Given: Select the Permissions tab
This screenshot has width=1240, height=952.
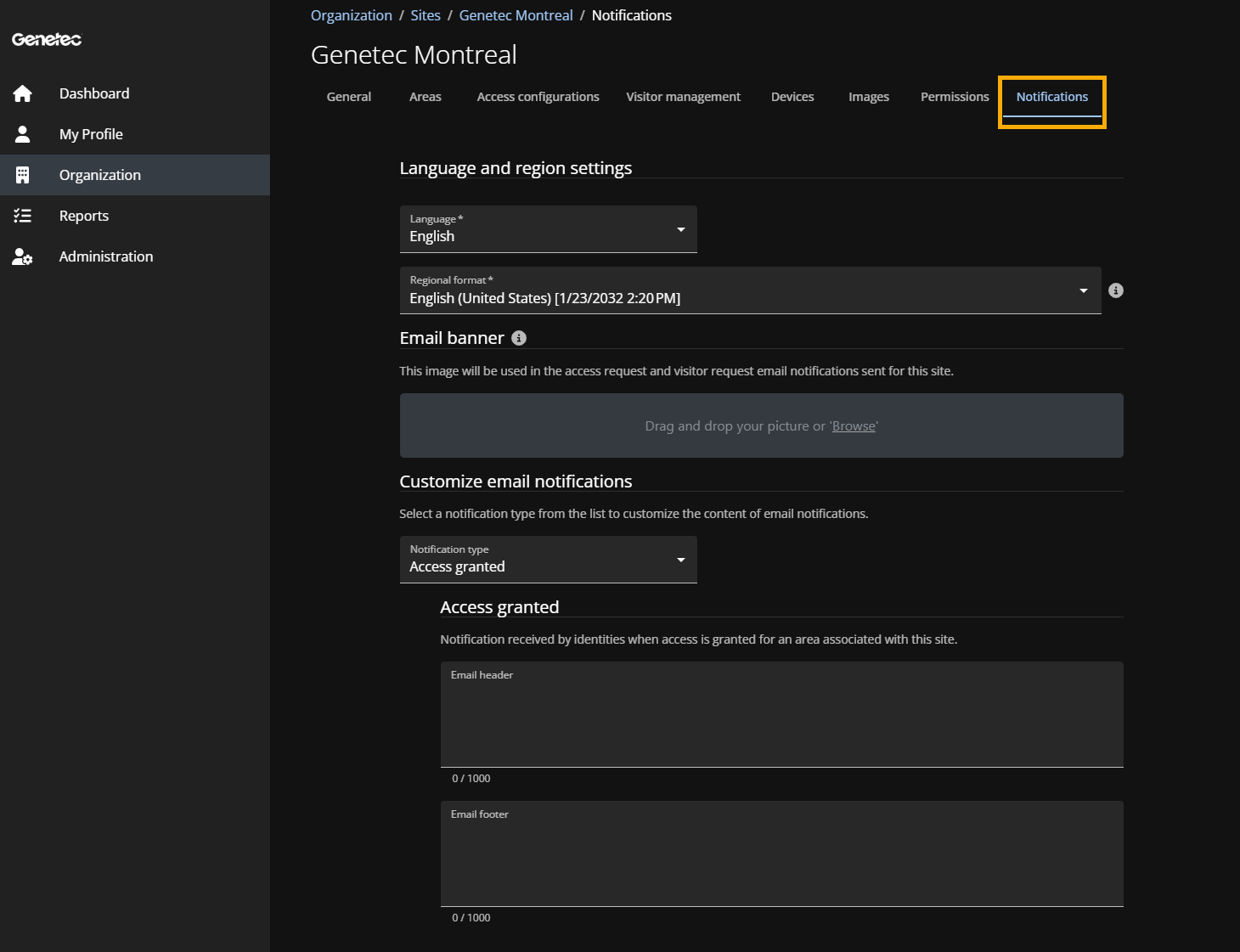Looking at the screenshot, I should [x=955, y=97].
